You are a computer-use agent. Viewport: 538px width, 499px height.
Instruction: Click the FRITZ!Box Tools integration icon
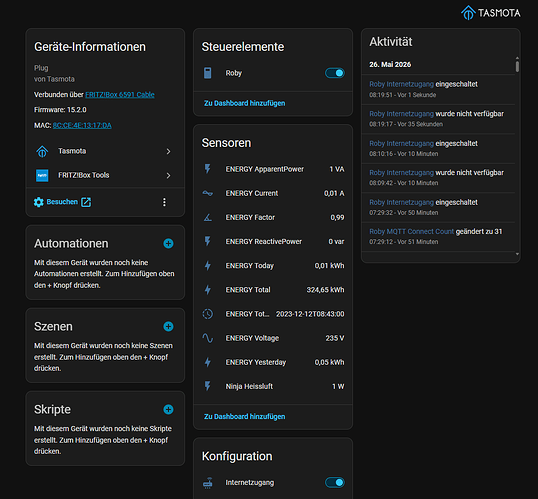tap(42, 175)
